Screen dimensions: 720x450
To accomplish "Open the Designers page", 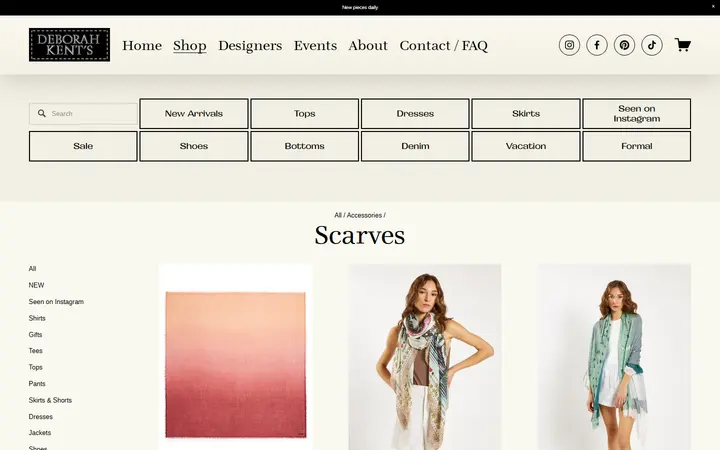I will [x=250, y=45].
